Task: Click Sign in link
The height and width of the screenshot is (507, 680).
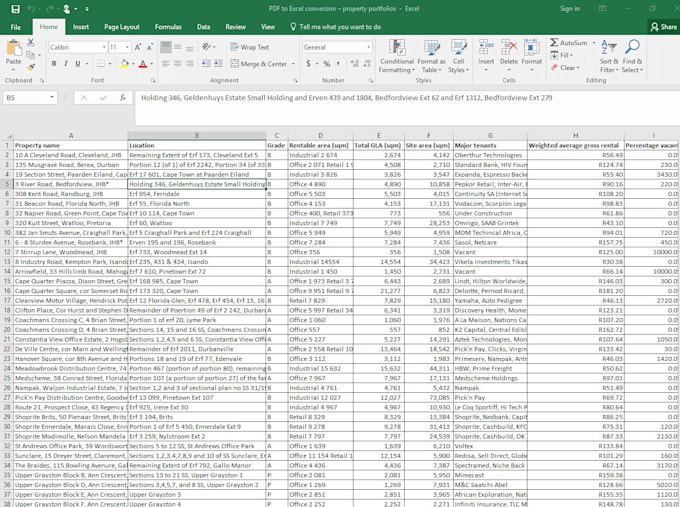Action: (x=569, y=9)
